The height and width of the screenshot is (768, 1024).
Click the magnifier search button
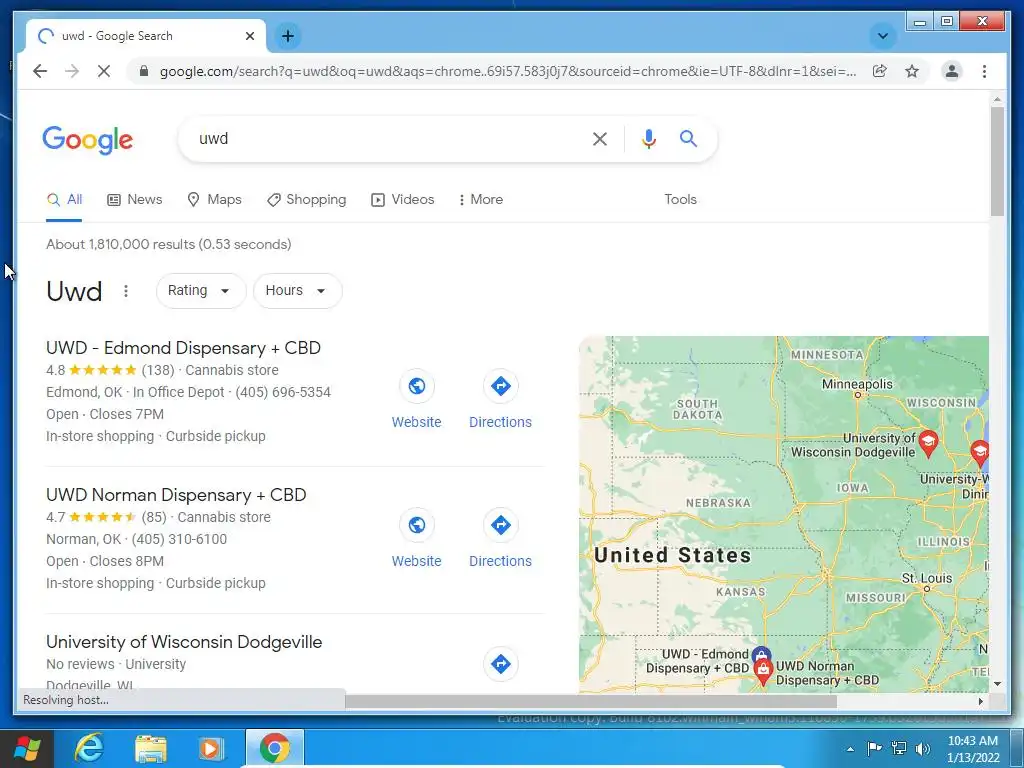tap(688, 138)
